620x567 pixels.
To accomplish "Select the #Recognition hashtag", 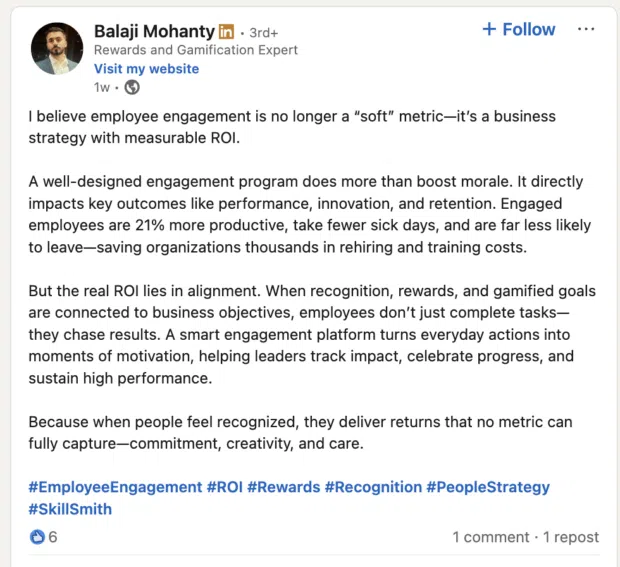I will point(373,487).
